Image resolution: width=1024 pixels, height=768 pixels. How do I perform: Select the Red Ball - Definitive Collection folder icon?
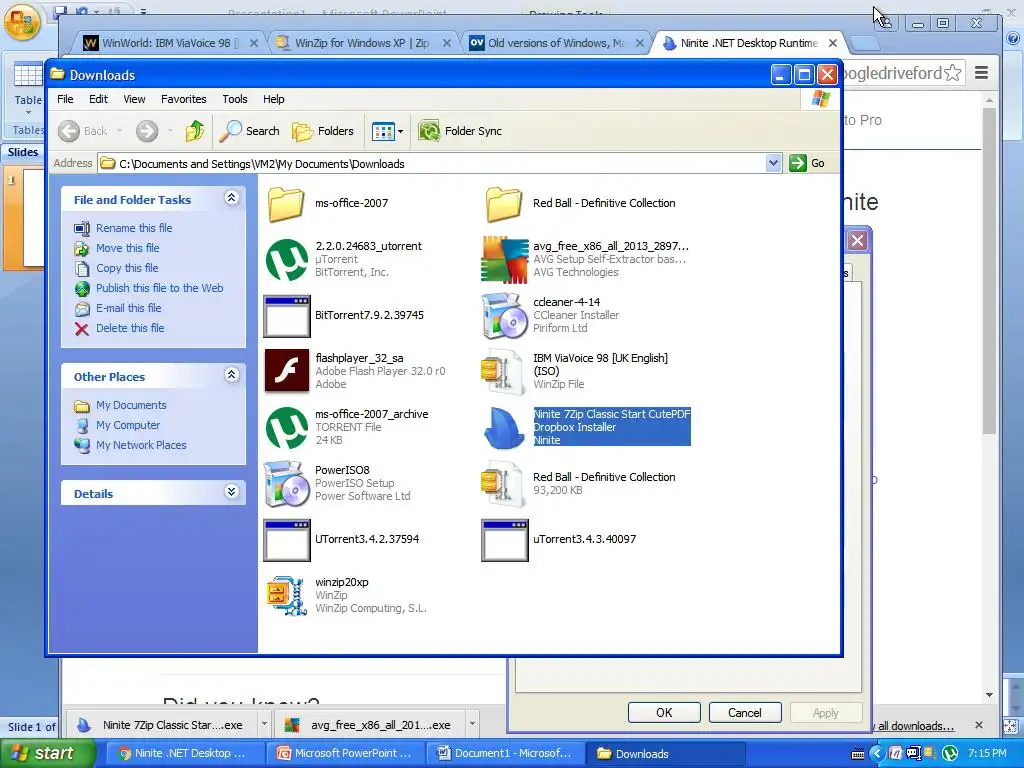click(504, 204)
